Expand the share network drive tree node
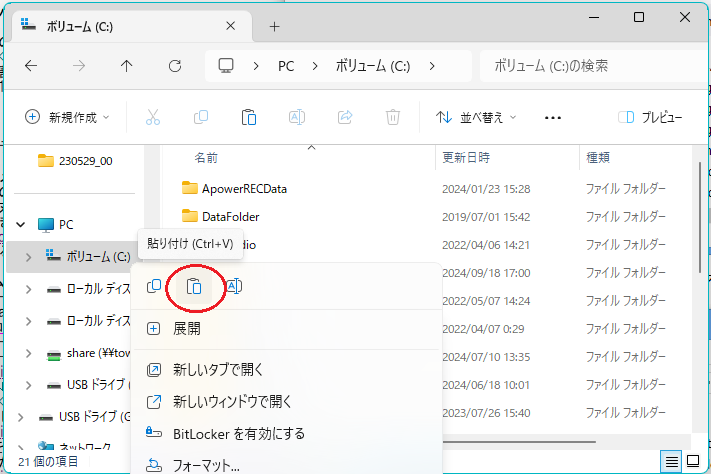This screenshot has height=474, width=711. coord(29,353)
